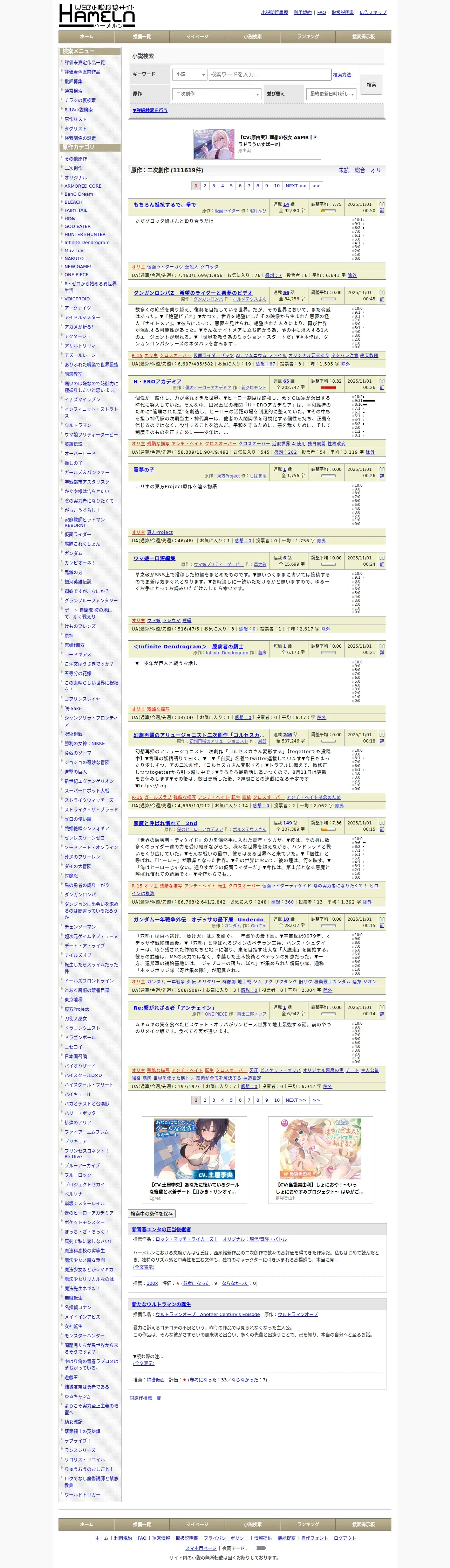450x1568 pixels.
Task: Click NEXT >> in pagination above results
Action: click(x=296, y=186)
